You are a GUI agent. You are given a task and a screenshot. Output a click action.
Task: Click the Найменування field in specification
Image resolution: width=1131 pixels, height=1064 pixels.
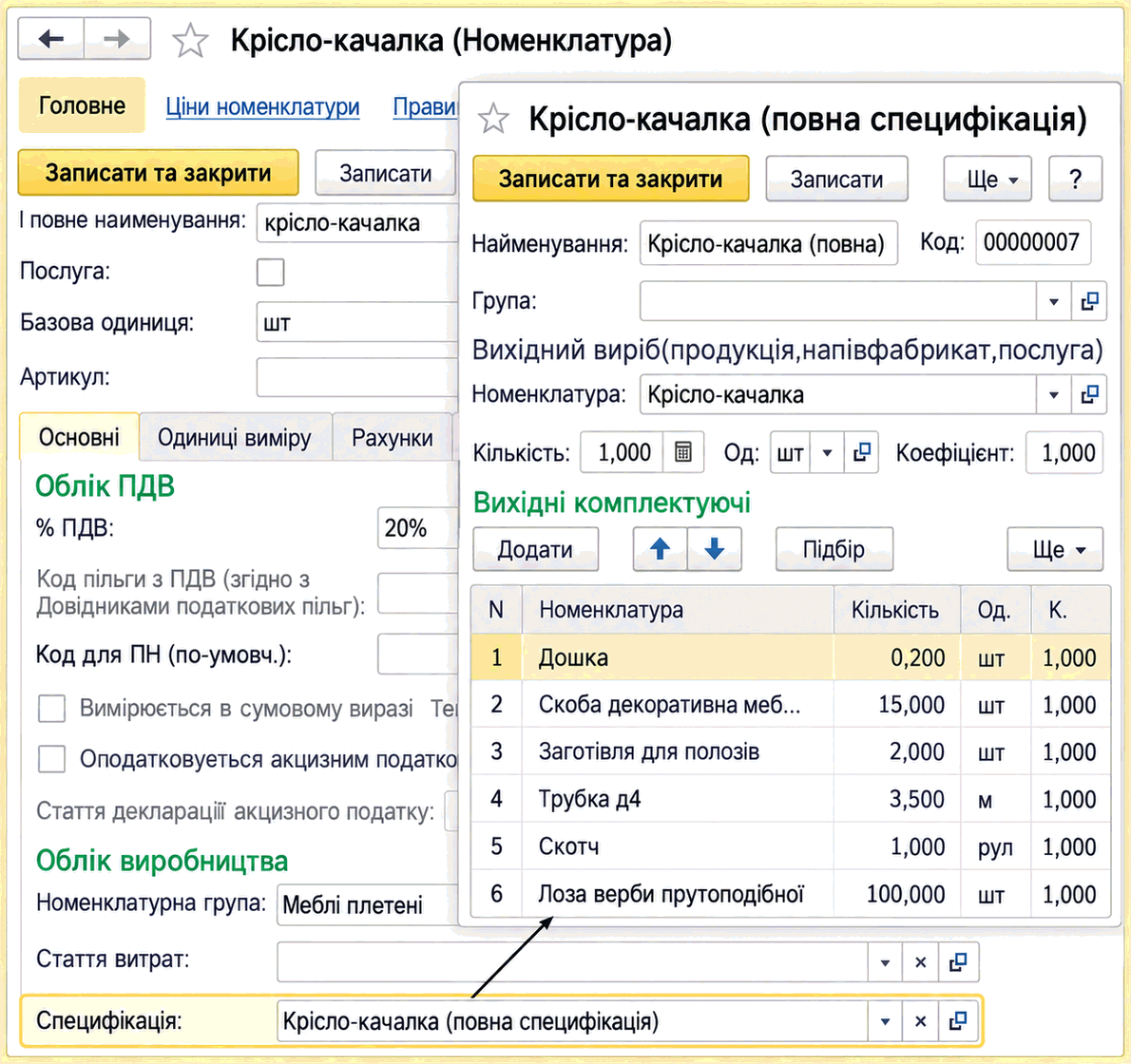click(768, 243)
